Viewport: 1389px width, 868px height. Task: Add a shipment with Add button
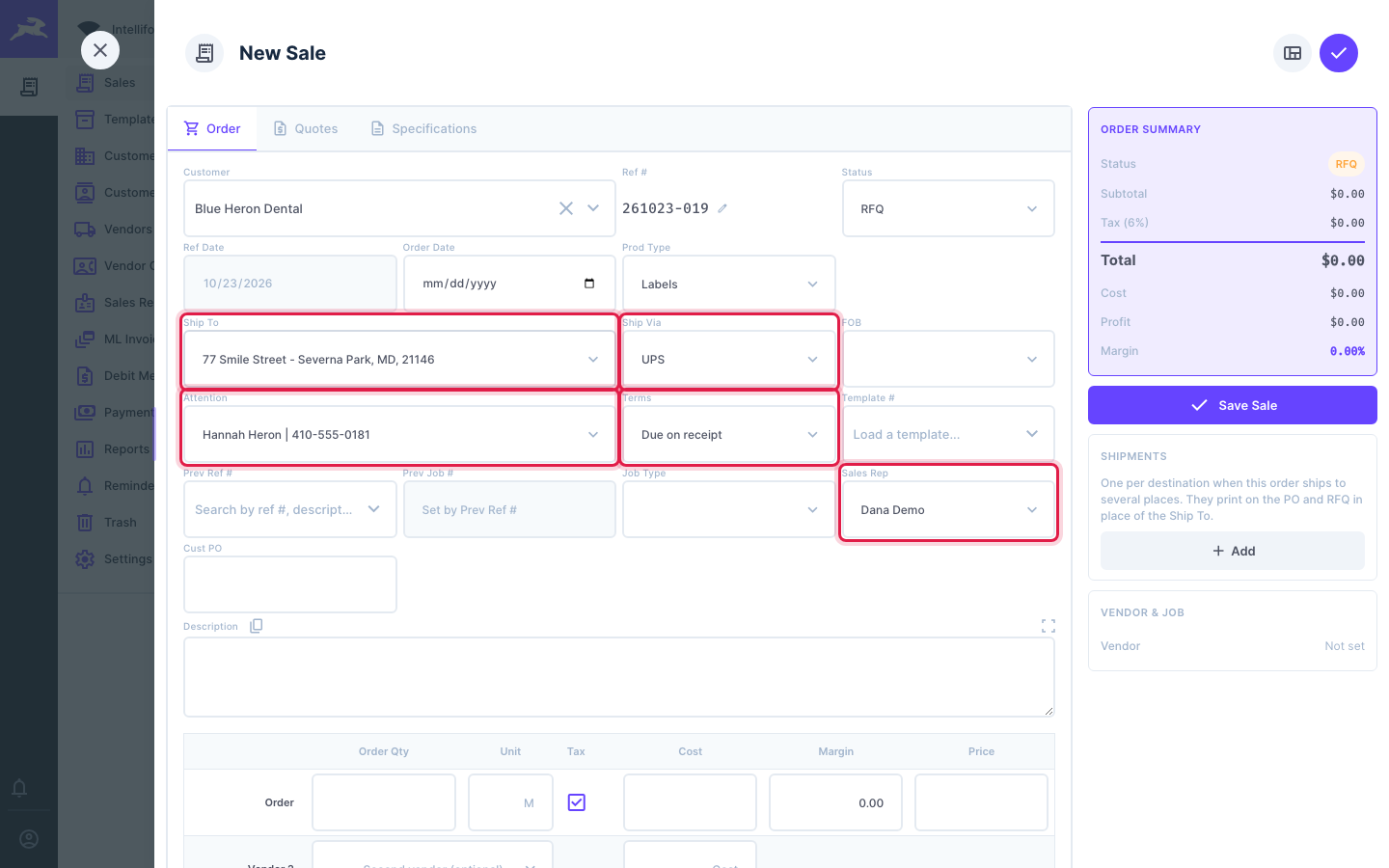pyautogui.click(x=1233, y=551)
